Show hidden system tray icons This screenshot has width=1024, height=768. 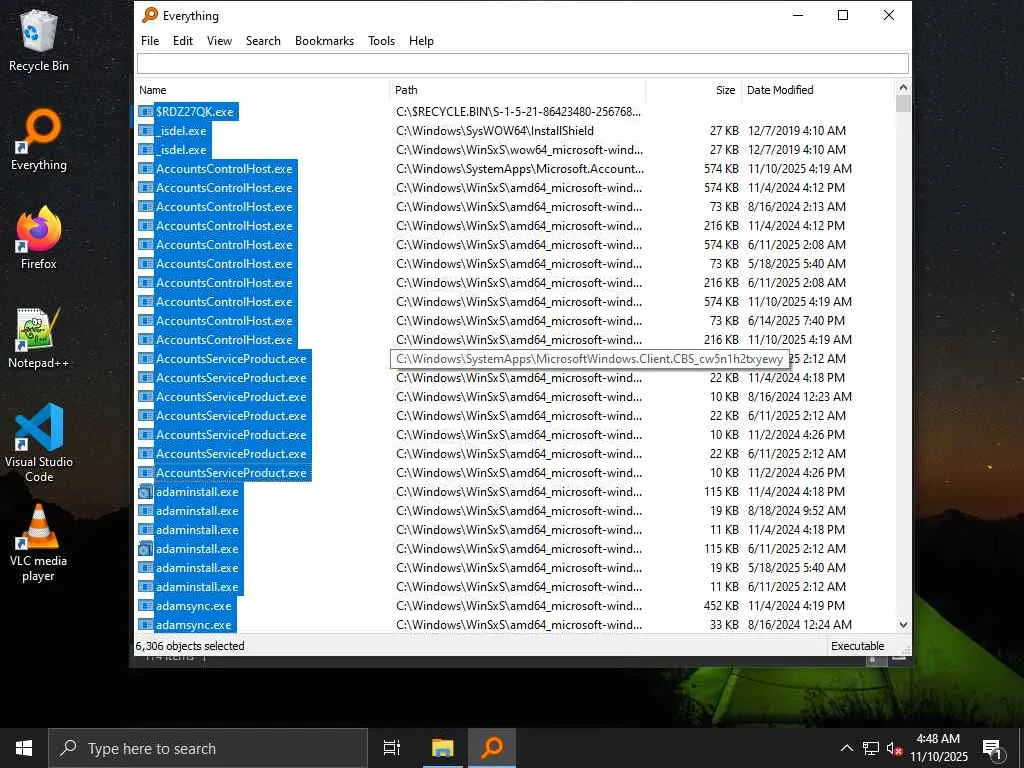point(846,748)
